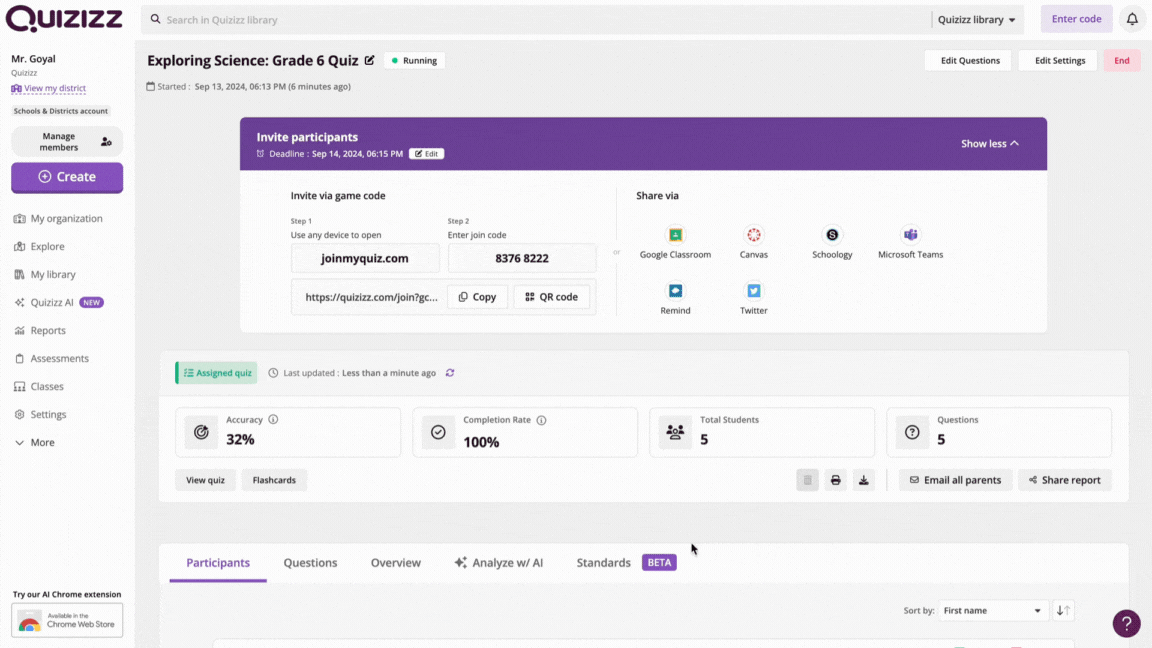1152x648 pixels.
Task: Show the QR code
Action: pos(551,297)
